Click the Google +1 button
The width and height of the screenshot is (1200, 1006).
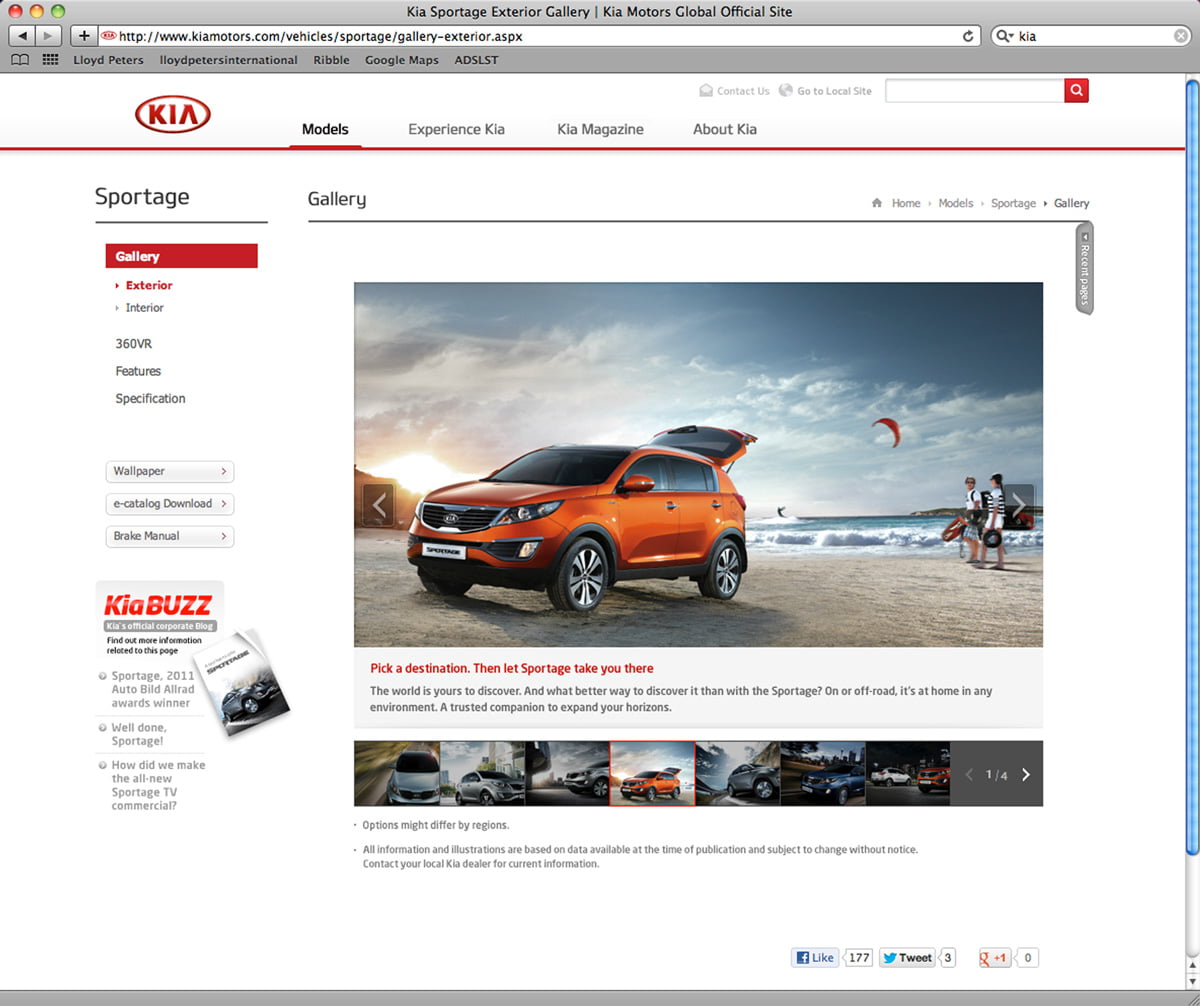point(994,957)
